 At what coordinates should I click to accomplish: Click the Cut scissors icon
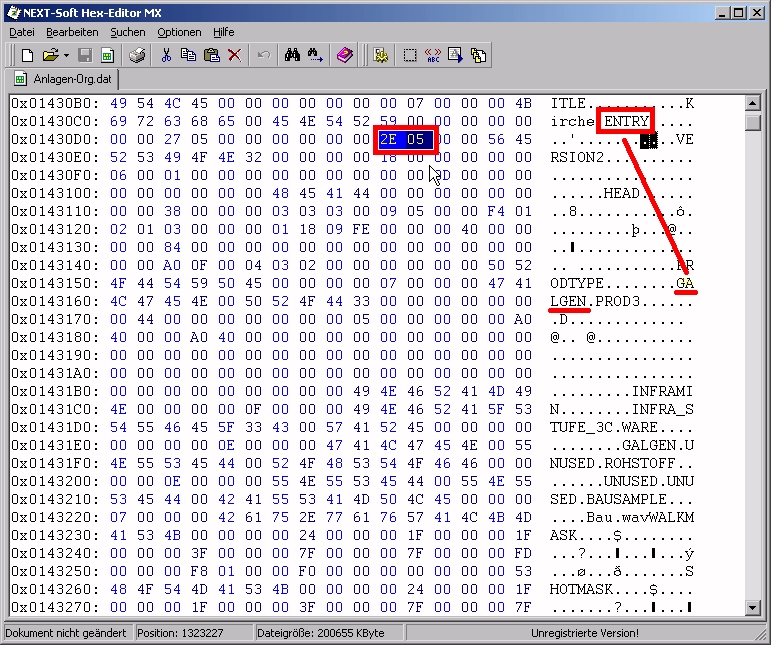[x=166, y=56]
